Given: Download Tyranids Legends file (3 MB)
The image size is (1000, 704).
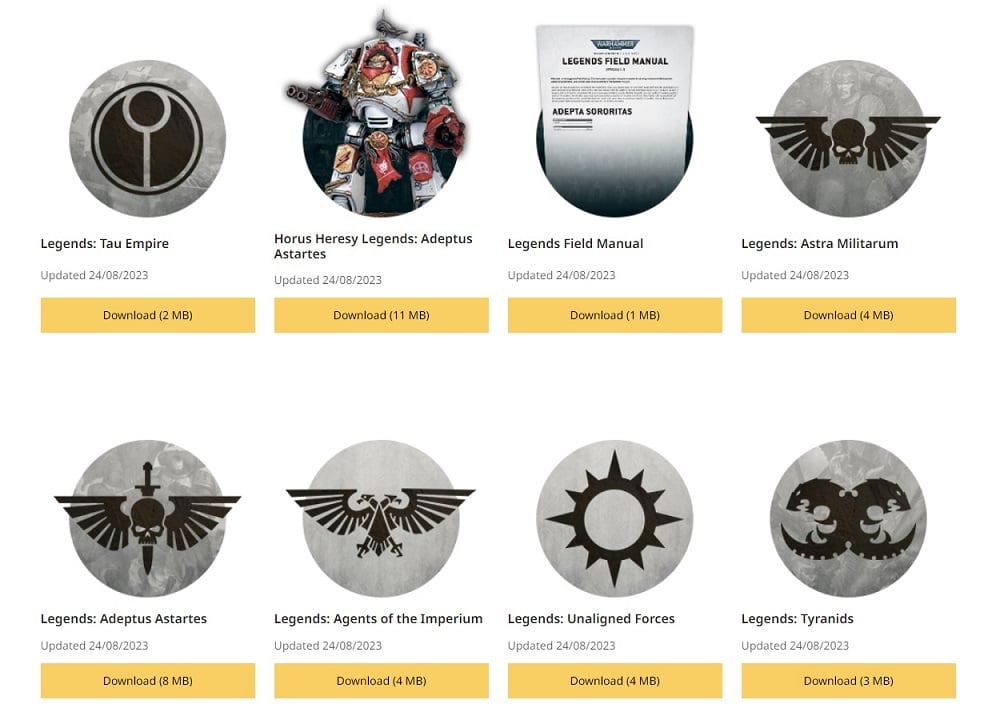Looking at the screenshot, I should (848, 680).
